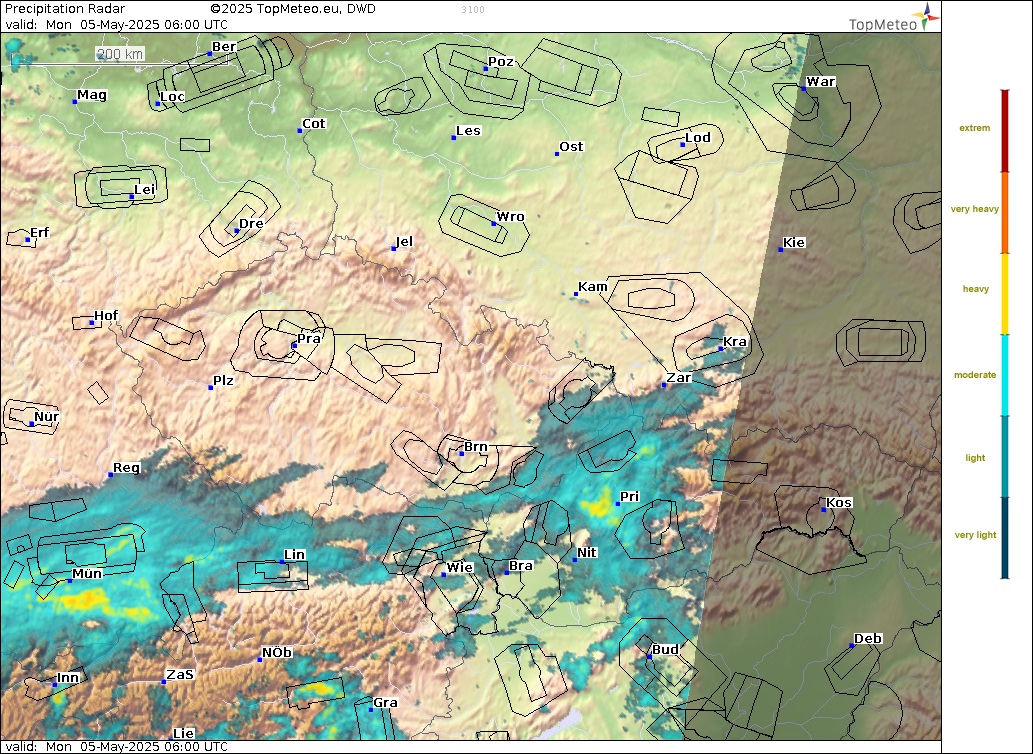This screenshot has width=1033, height=754.
Task: Select the Lie location label
Action: (184, 733)
